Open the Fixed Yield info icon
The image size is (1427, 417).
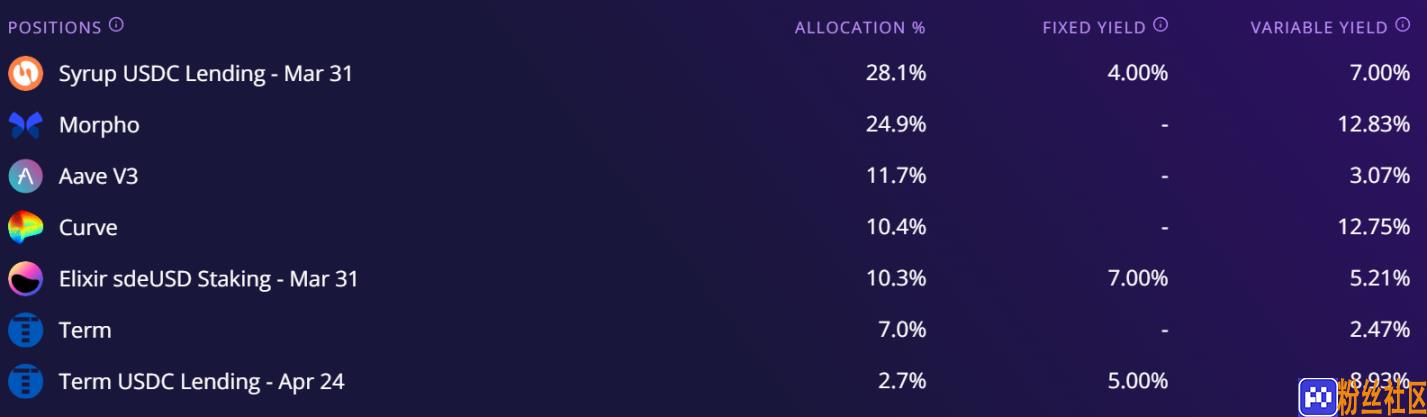pos(1160,25)
